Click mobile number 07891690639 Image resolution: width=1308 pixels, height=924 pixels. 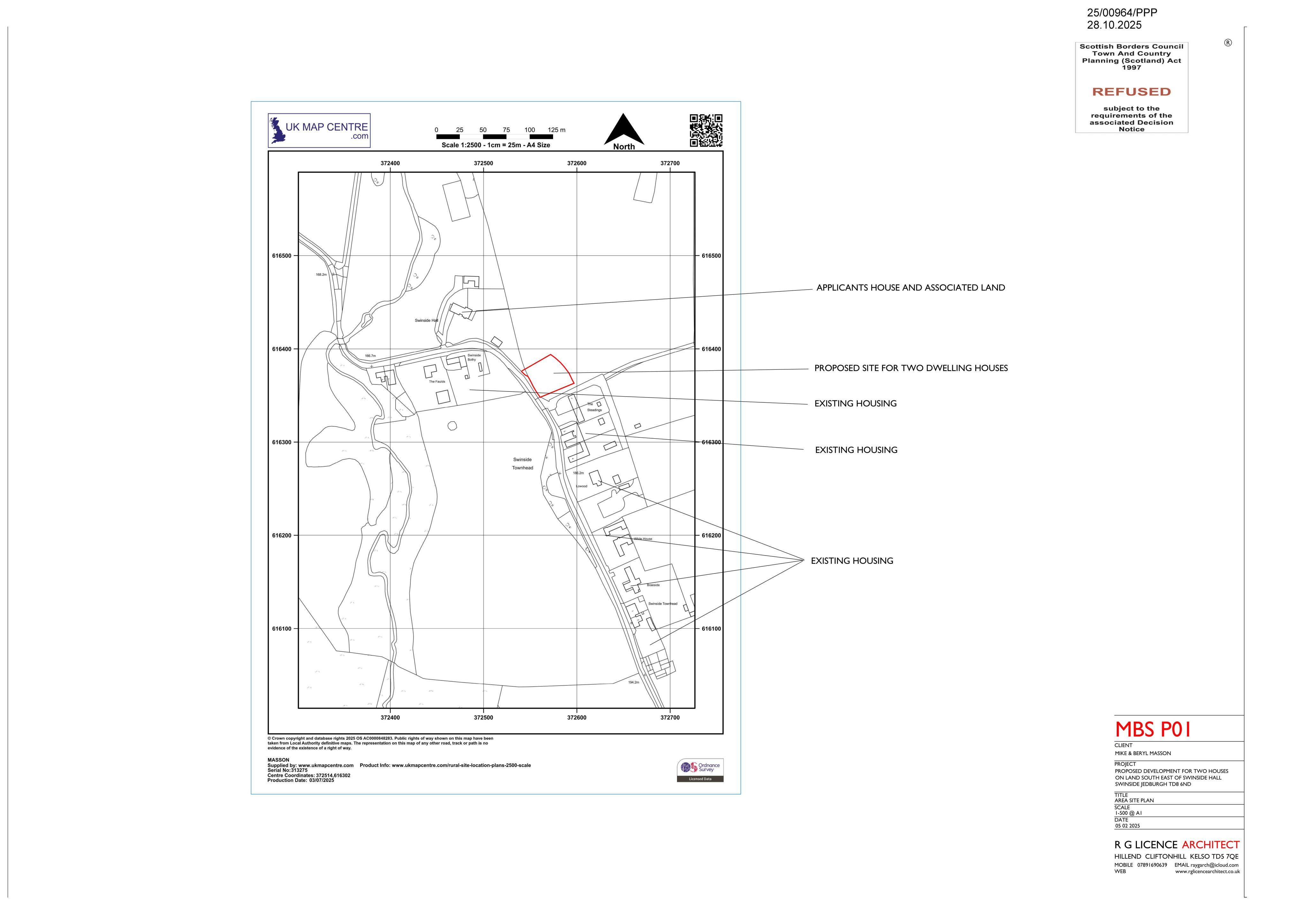click(x=1152, y=865)
